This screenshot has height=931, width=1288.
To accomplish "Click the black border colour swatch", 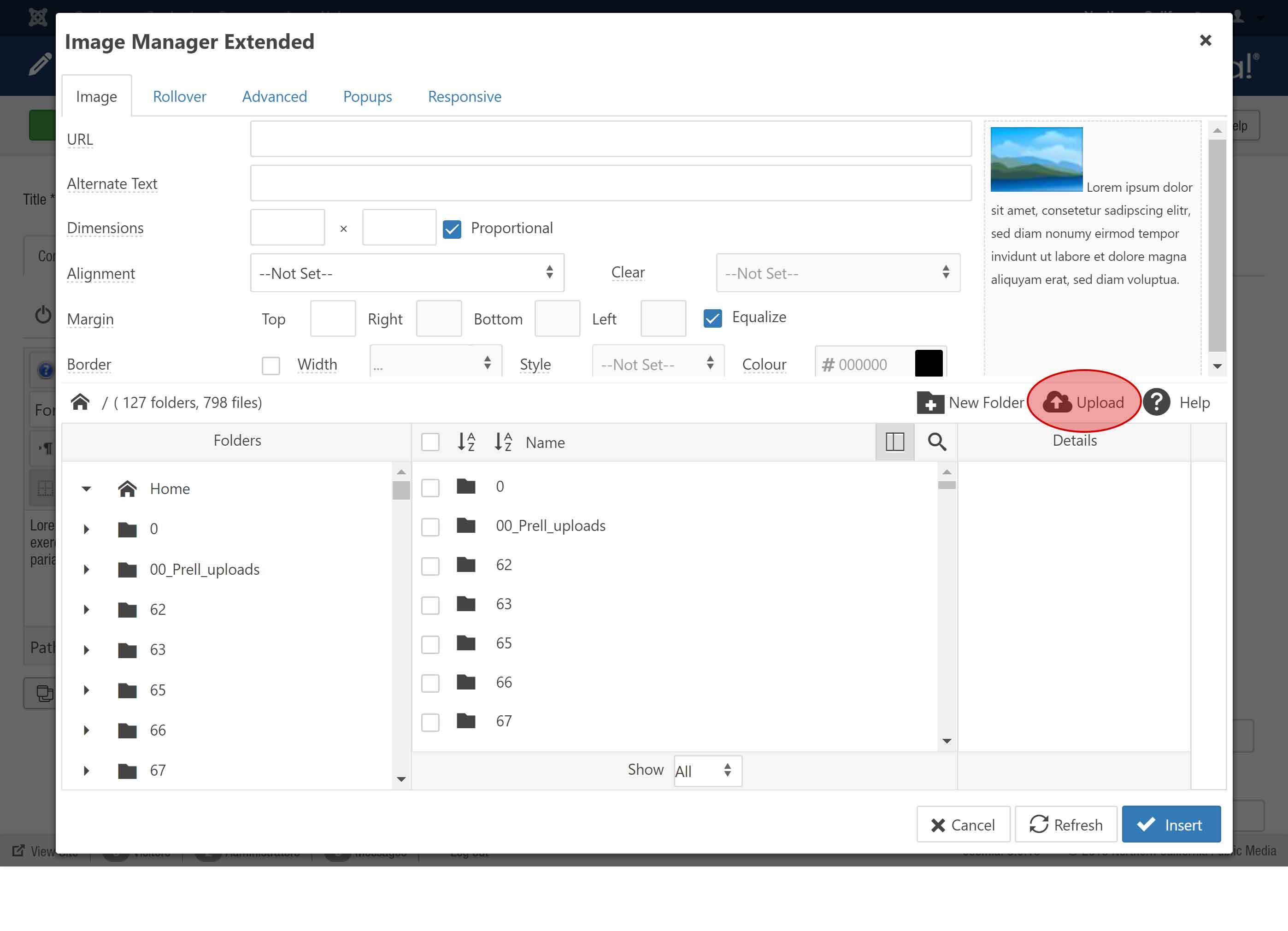I will 929,364.
